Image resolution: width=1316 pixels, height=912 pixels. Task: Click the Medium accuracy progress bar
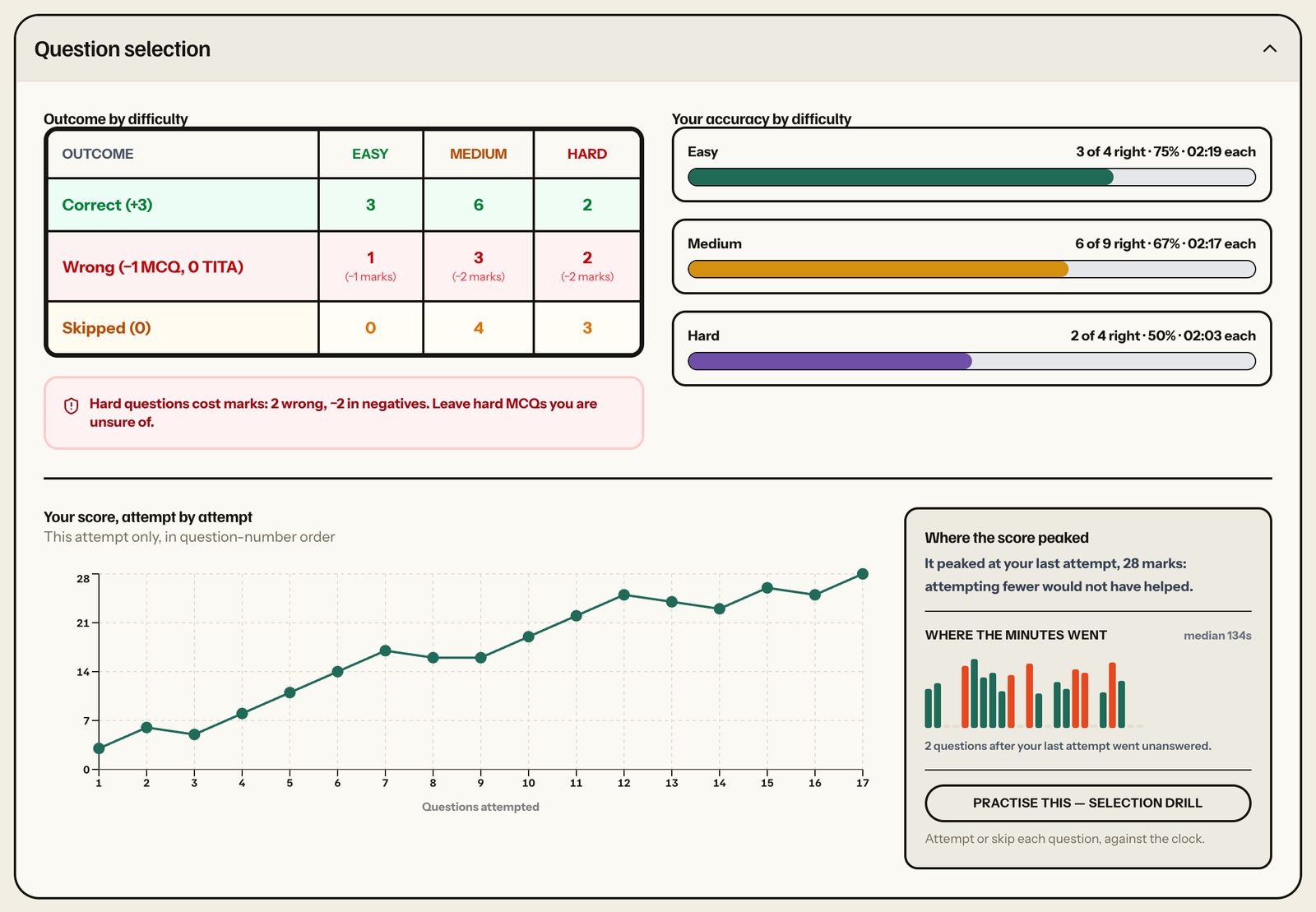tap(971, 269)
